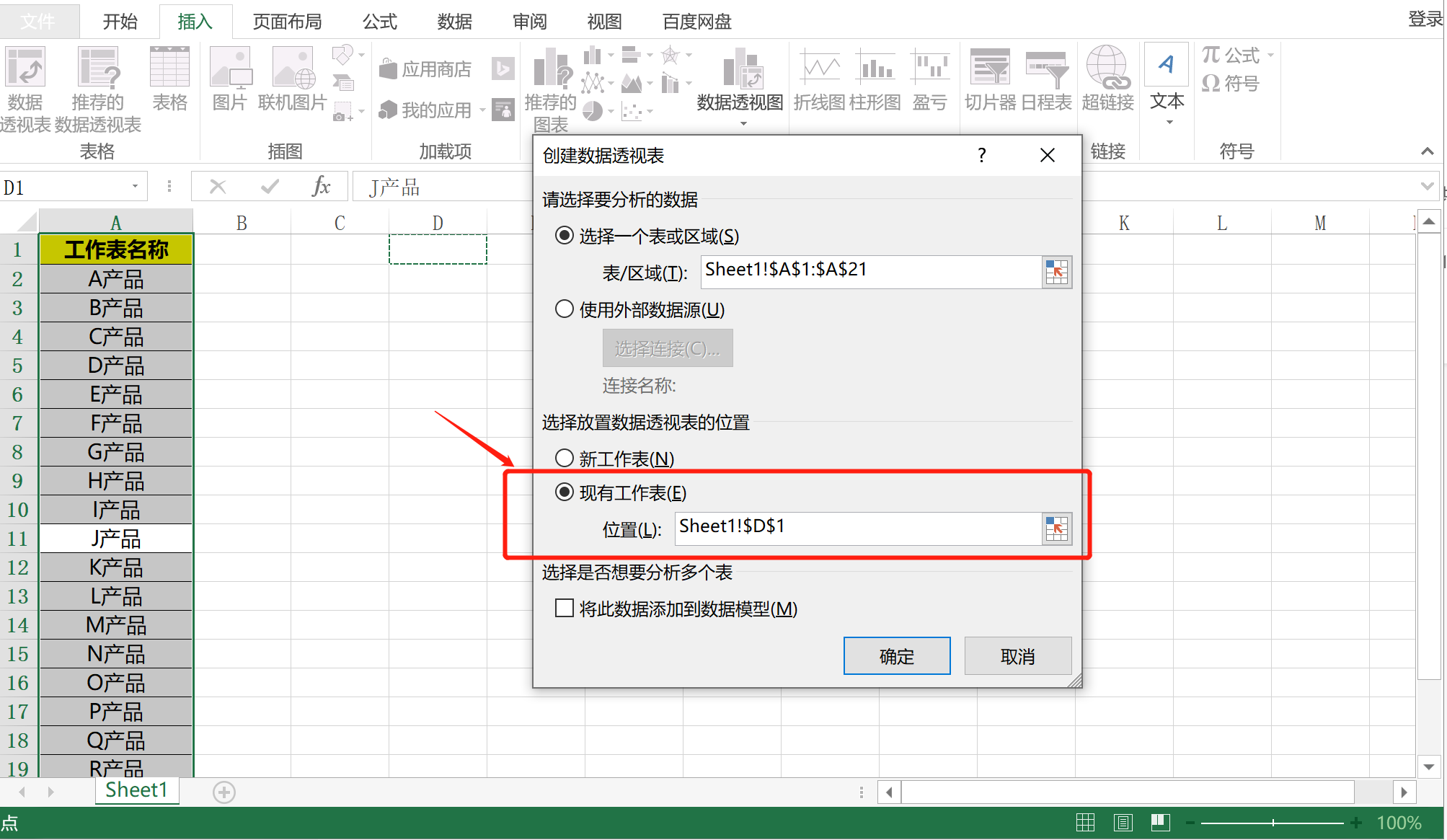
Task: Check 将此数据添加到数据模型 checkbox
Action: 565,608
